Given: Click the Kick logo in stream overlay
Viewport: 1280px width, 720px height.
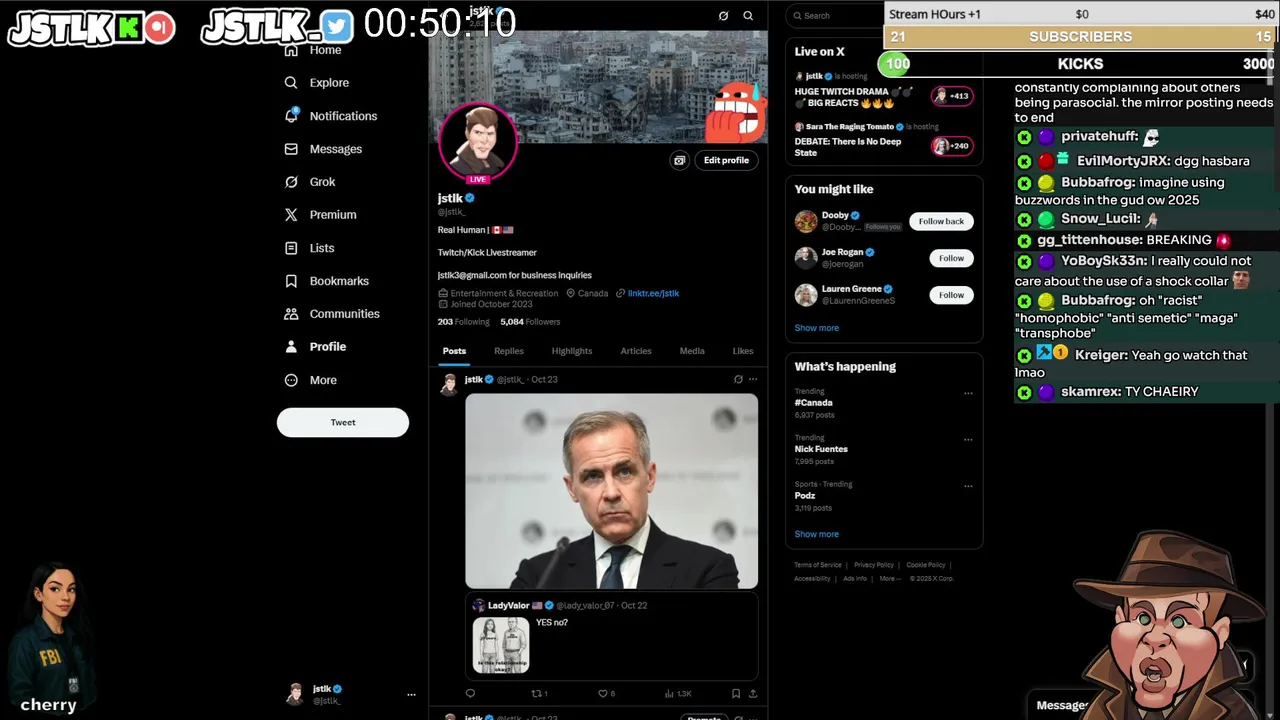Looking at the screenshot, I should [129, 28].
